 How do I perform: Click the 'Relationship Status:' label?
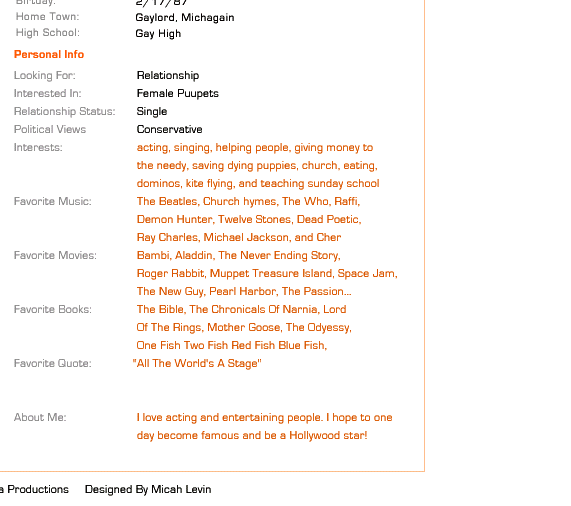tap(64, 111)
